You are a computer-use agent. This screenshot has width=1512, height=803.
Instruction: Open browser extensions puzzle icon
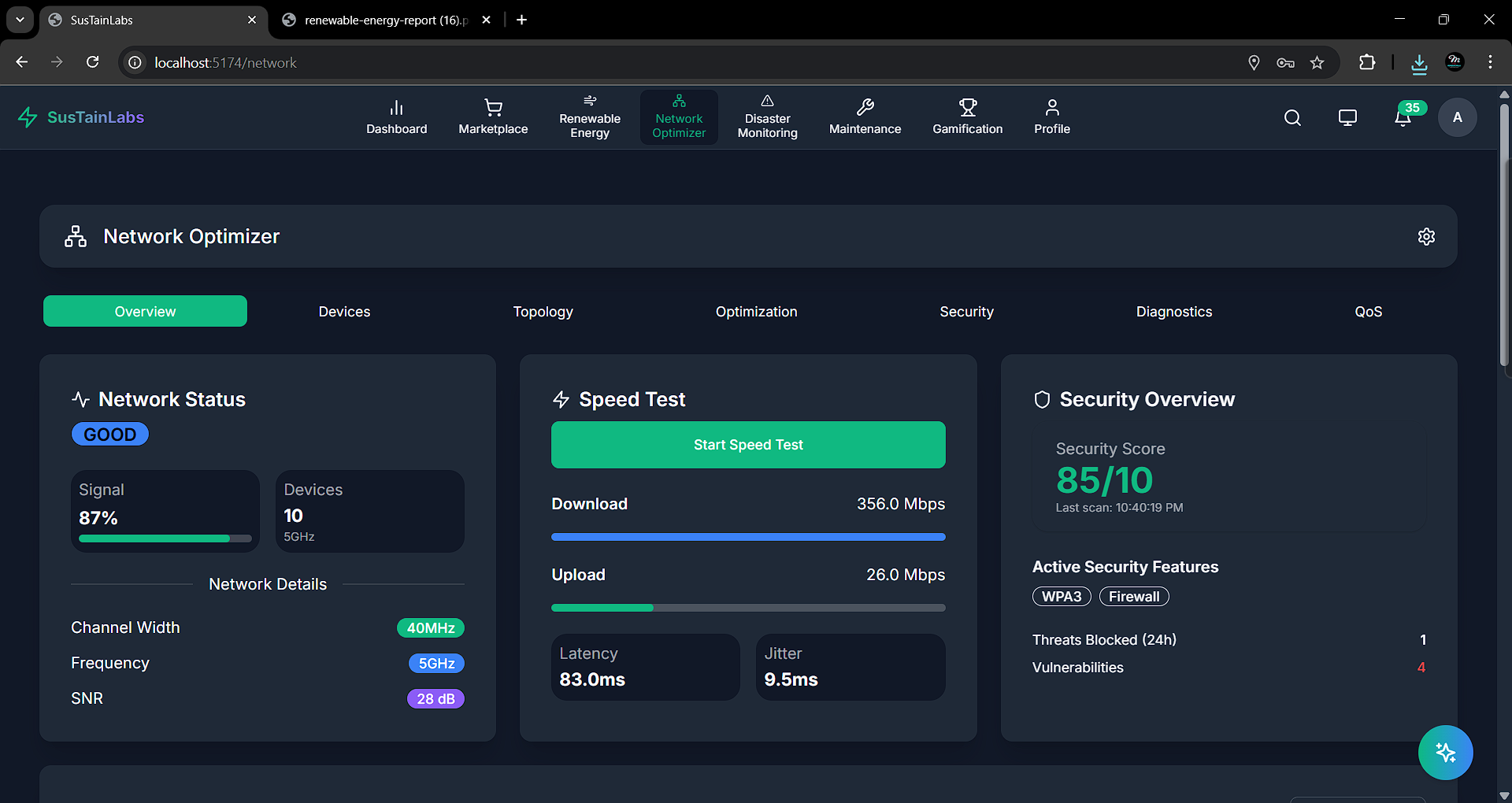click(x=1367, y=62)
